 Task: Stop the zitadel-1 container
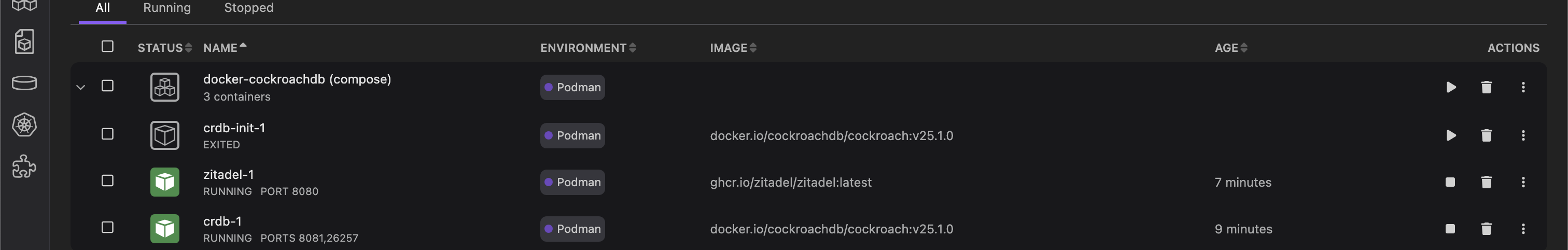tap(1450, 182)
